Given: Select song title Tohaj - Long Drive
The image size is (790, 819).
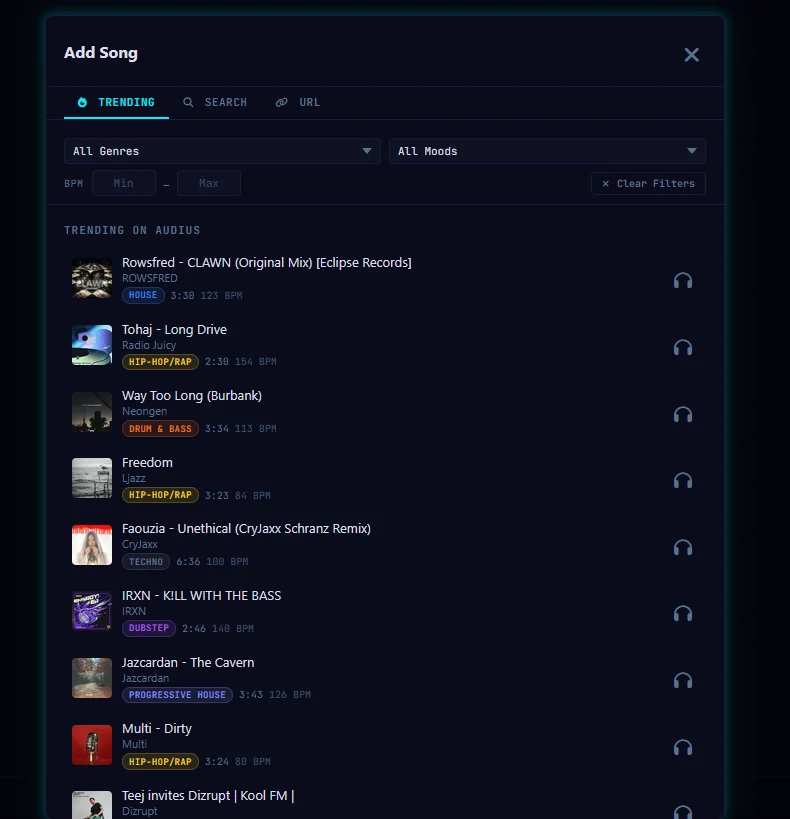Looking at the screenshot, I should (175, 330).
